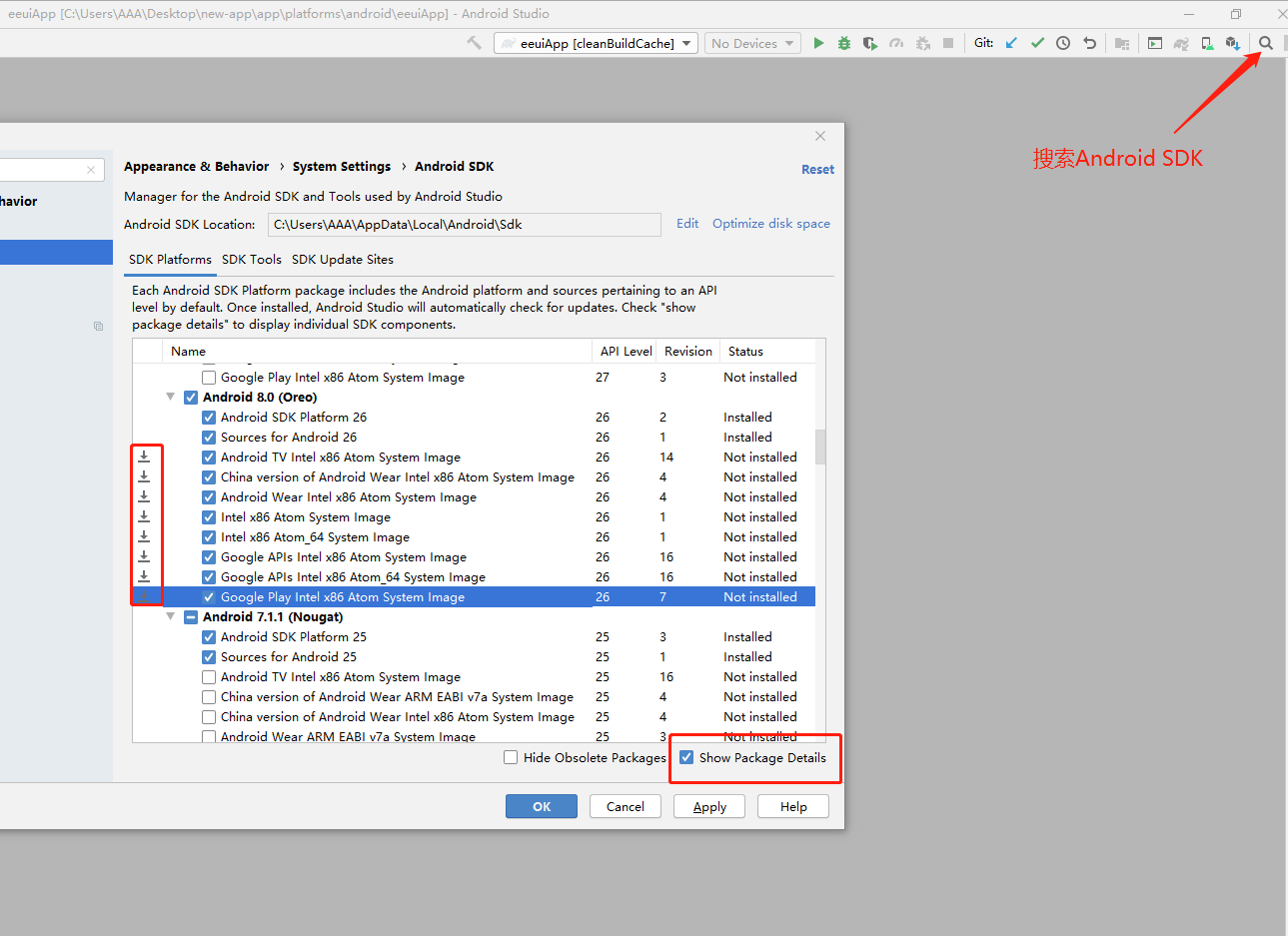The width and height of the screenshot is (1288, 936).
Task: Check Android TV Intel x86 Atom API 25
Action: 209,676
